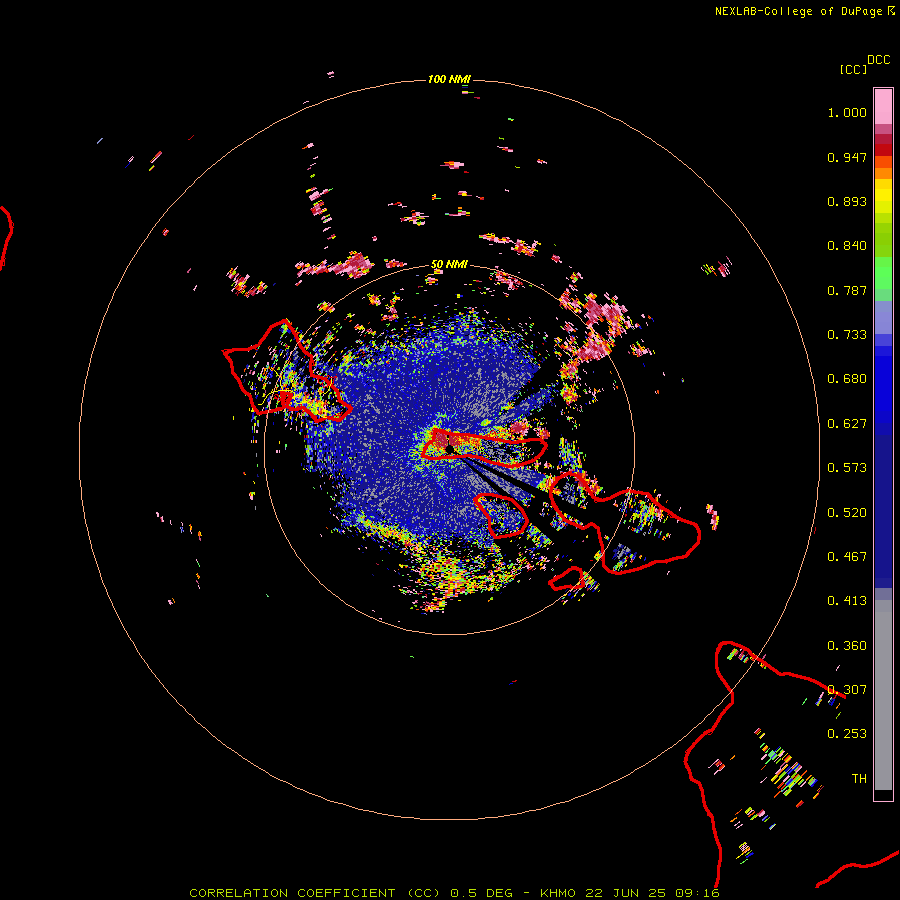Select the 0.520 scale value
The height and width of the screenshot is (900, 900).
click(x=847, y=513)
